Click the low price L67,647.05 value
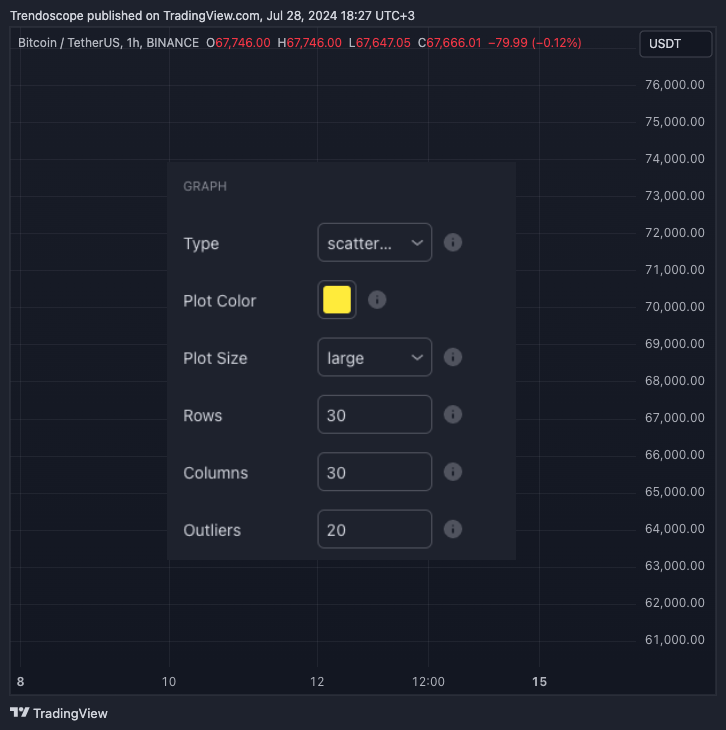The image size is (726, 730). [380, 43]
